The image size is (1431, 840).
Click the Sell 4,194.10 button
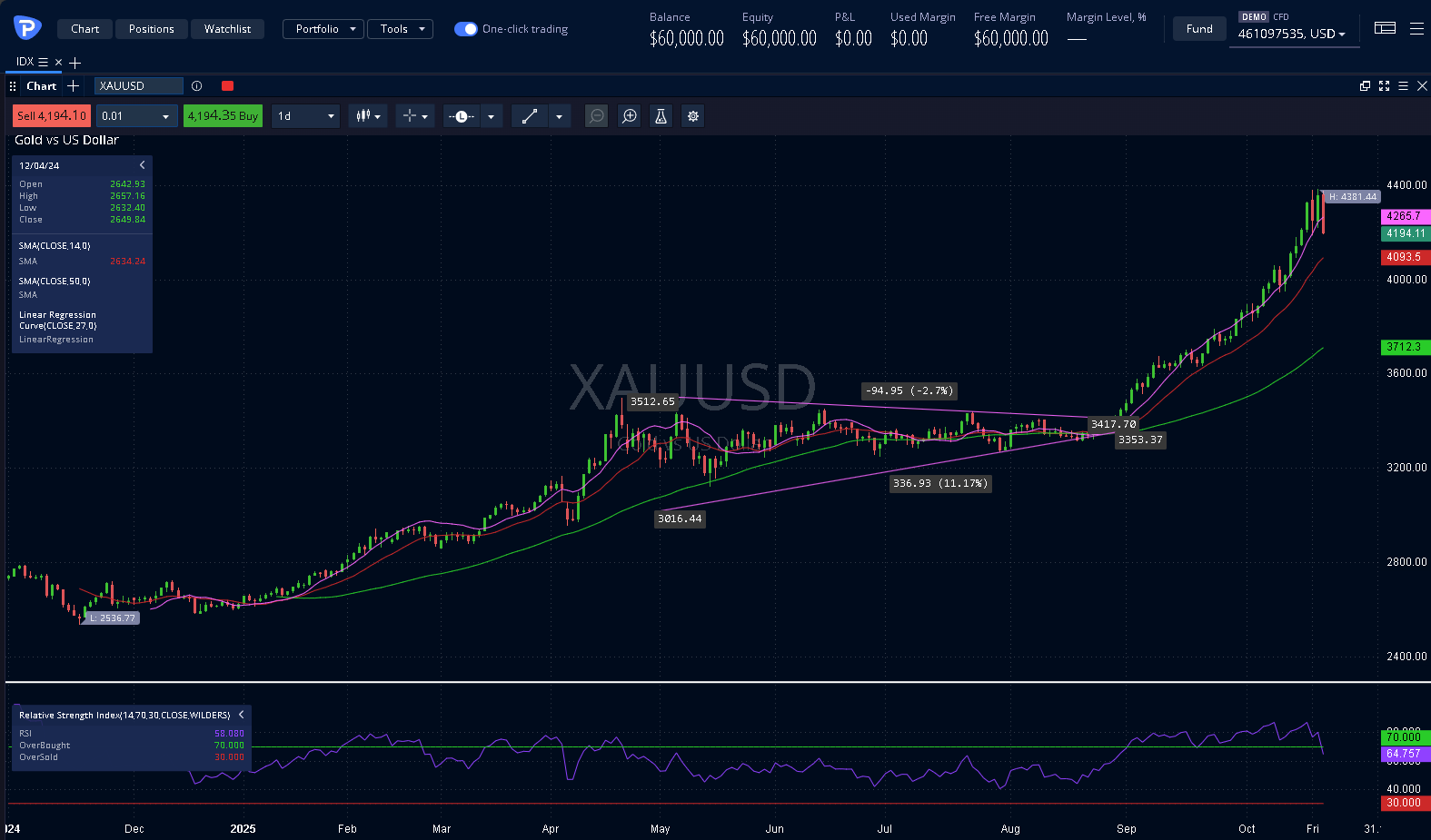pos(51,116)
